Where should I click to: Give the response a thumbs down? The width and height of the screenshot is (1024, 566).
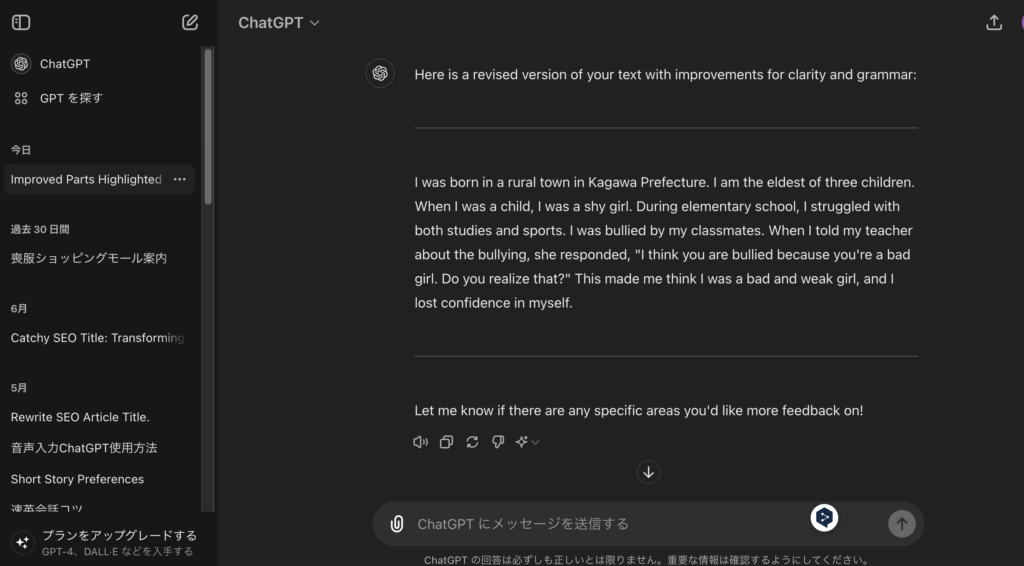tap(498, 442)
